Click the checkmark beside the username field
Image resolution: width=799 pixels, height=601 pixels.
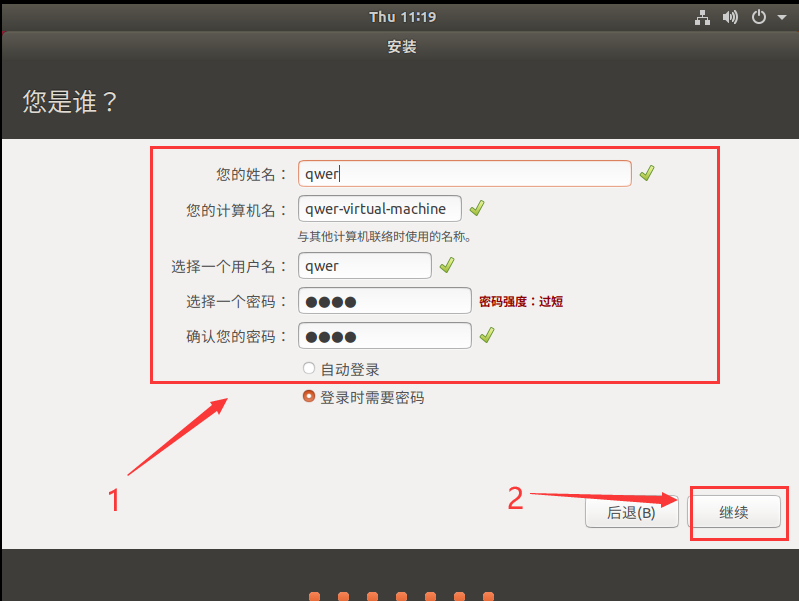(x=447, y=265)
